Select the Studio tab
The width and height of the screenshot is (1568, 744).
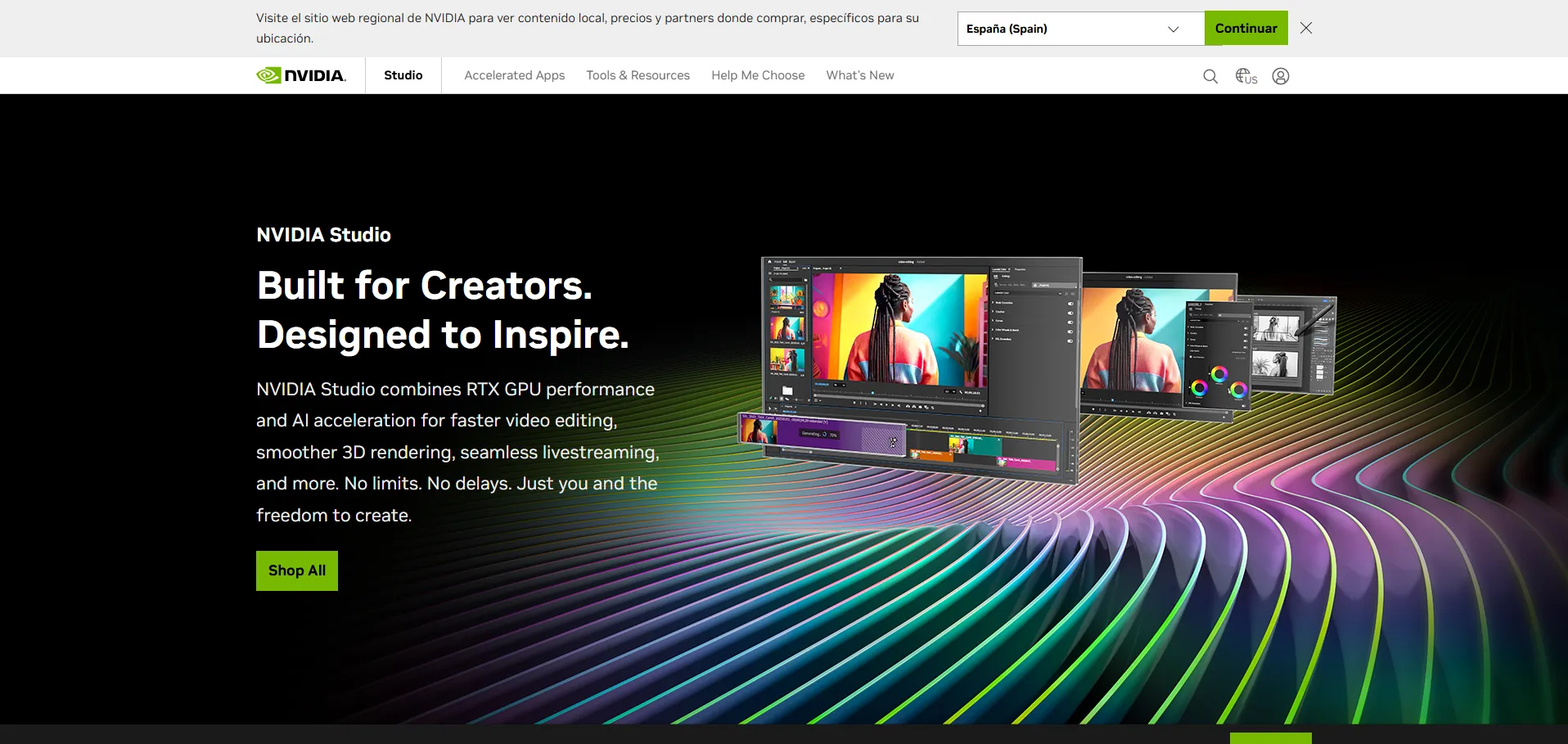[403, 75]
